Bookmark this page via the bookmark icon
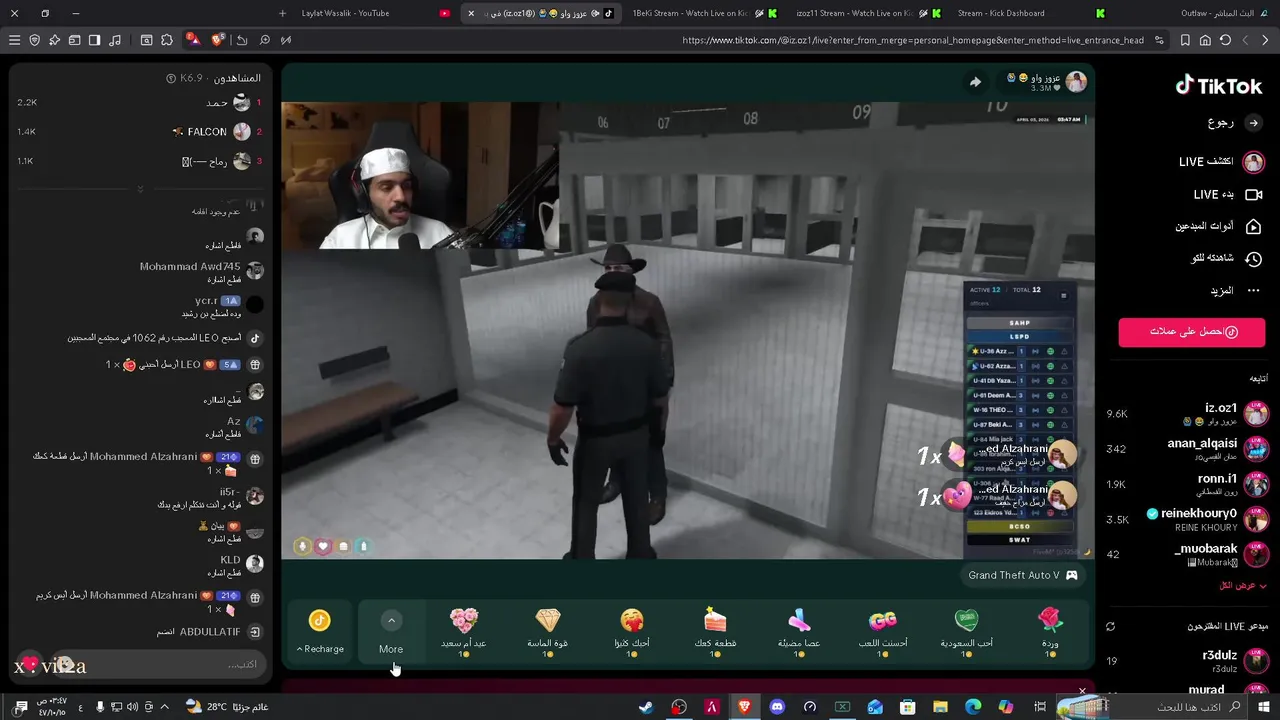Image resolution: width=1280 pixels, height=720 pixels. pos(1185,40)
